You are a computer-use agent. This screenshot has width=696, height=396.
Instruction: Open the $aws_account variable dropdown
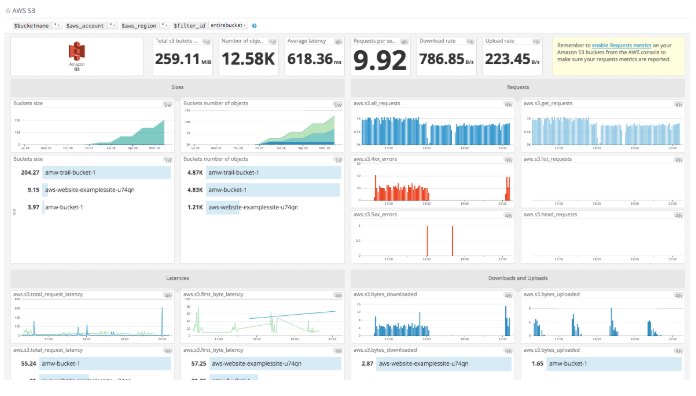click(x=113, y=26)
